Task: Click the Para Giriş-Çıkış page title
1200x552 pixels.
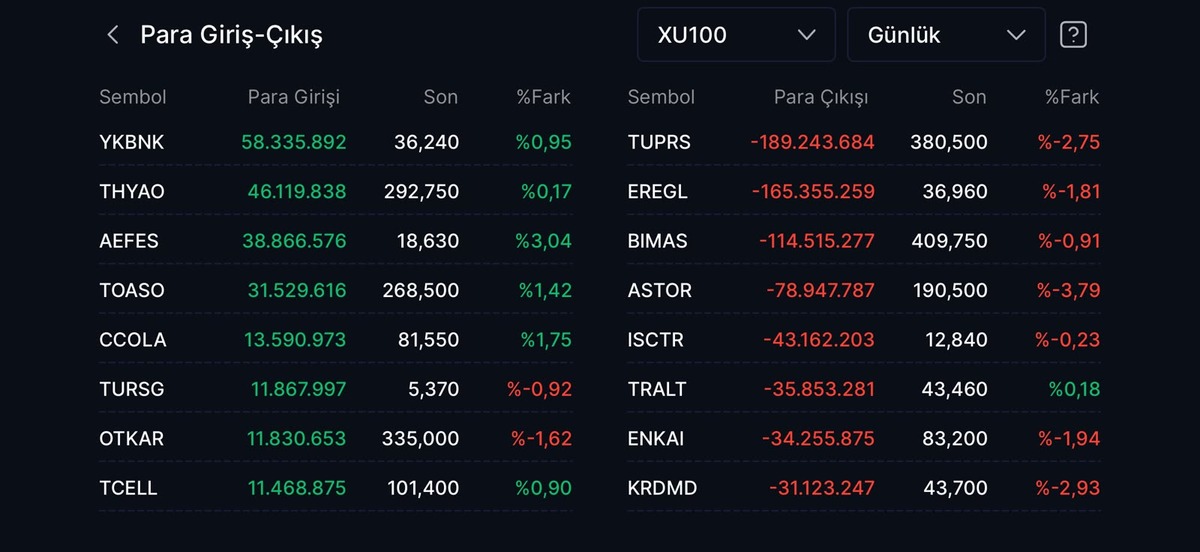Action: click(x=231, y=35)
